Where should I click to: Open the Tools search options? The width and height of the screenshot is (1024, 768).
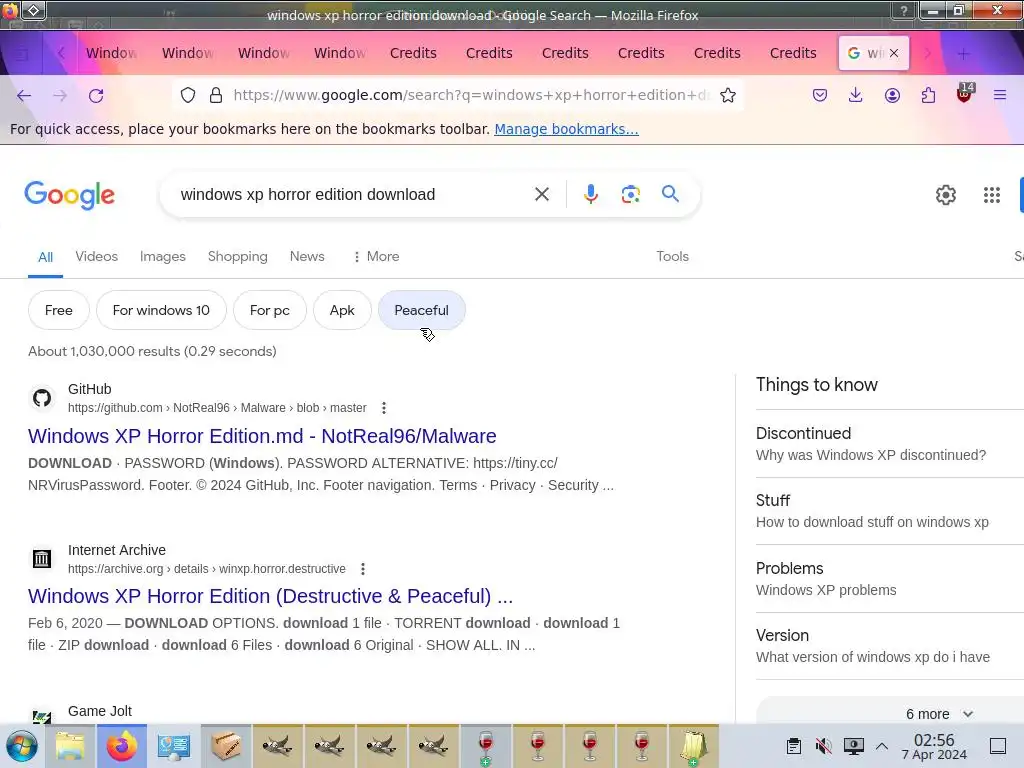(672, 256)
